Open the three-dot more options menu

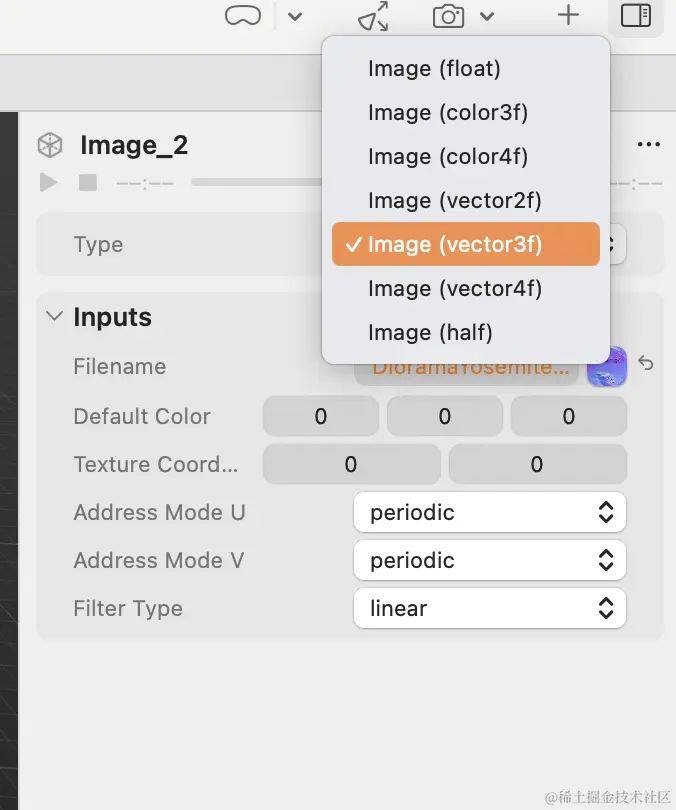coord(648,145)
